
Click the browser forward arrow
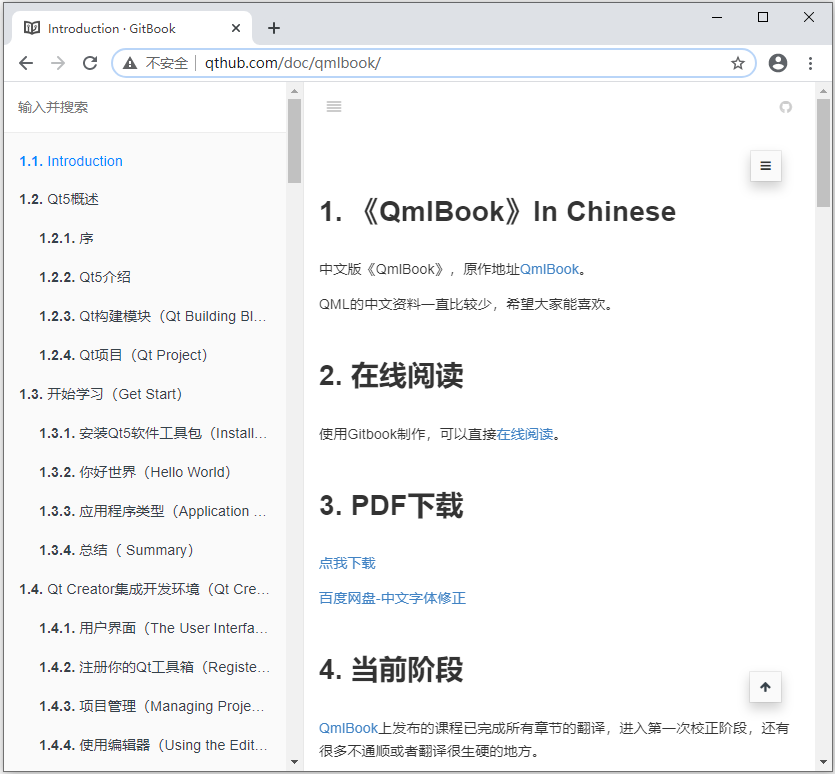58,63
